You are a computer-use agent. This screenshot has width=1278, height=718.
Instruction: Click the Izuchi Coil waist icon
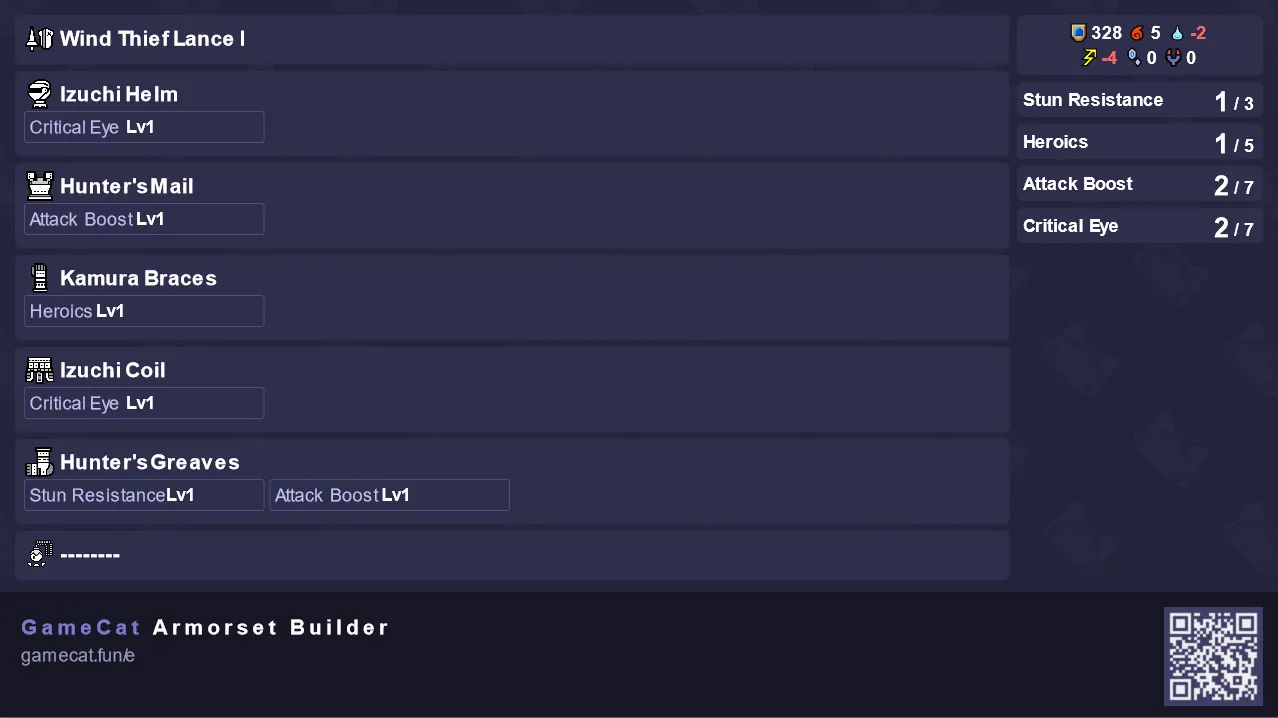[39, 370]
